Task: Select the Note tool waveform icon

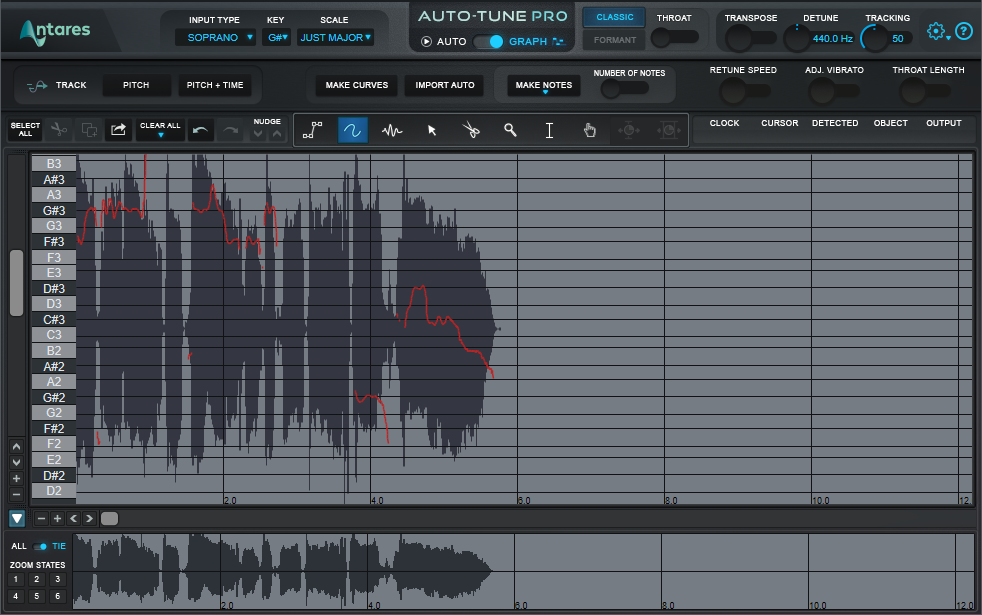Action: point(392,130)
